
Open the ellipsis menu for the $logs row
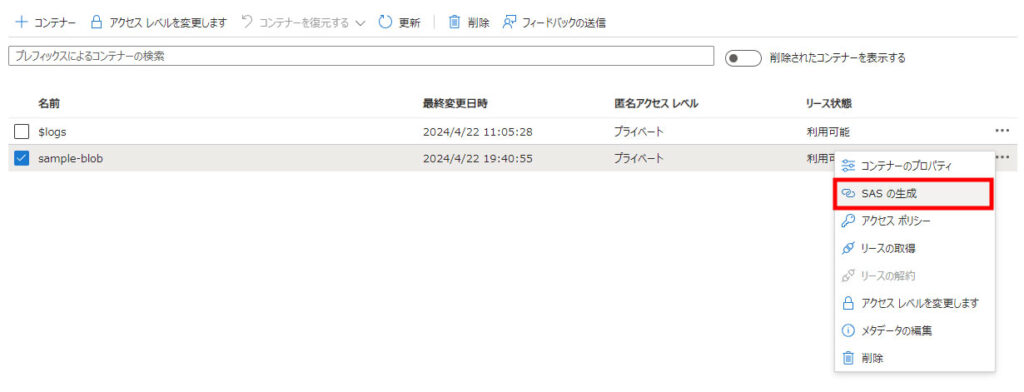1002,131
